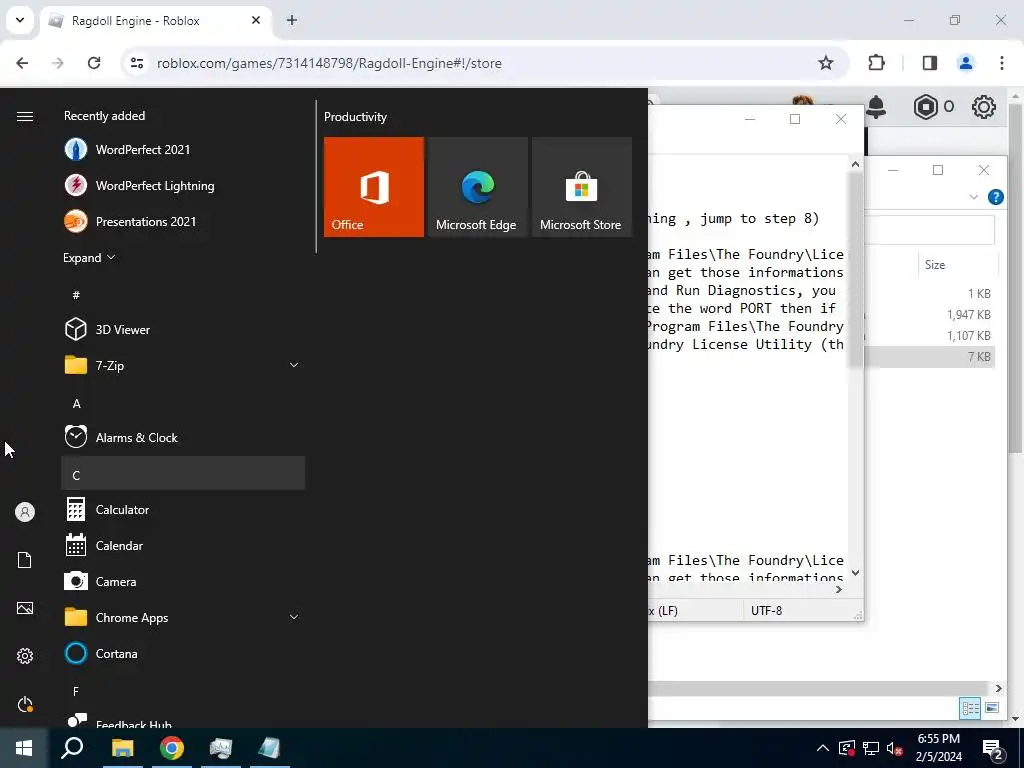The width and height of the screenshot is (1024, 768).
Task: Open Robux balance icon
Action: [x=925, y=106]
